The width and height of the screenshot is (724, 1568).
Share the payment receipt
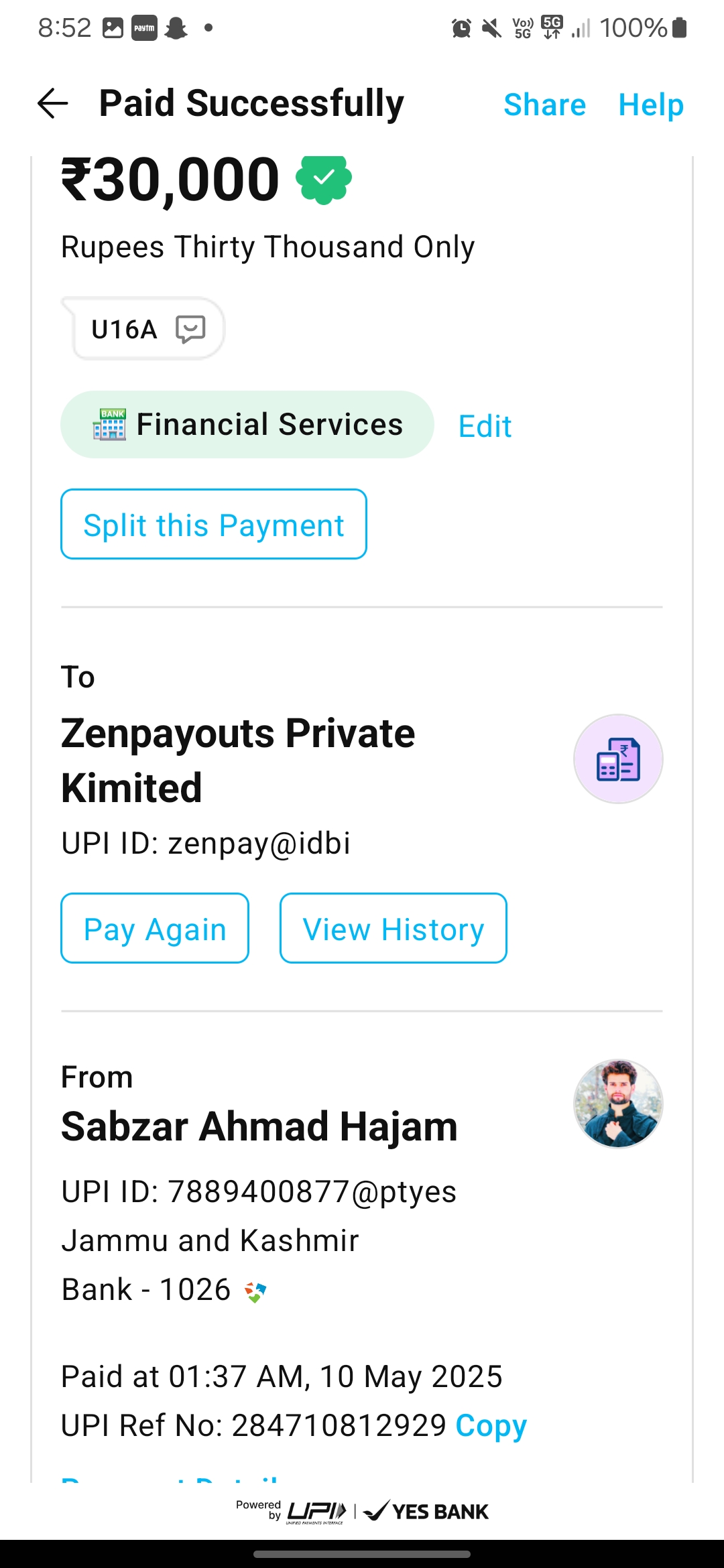point(544,105)
